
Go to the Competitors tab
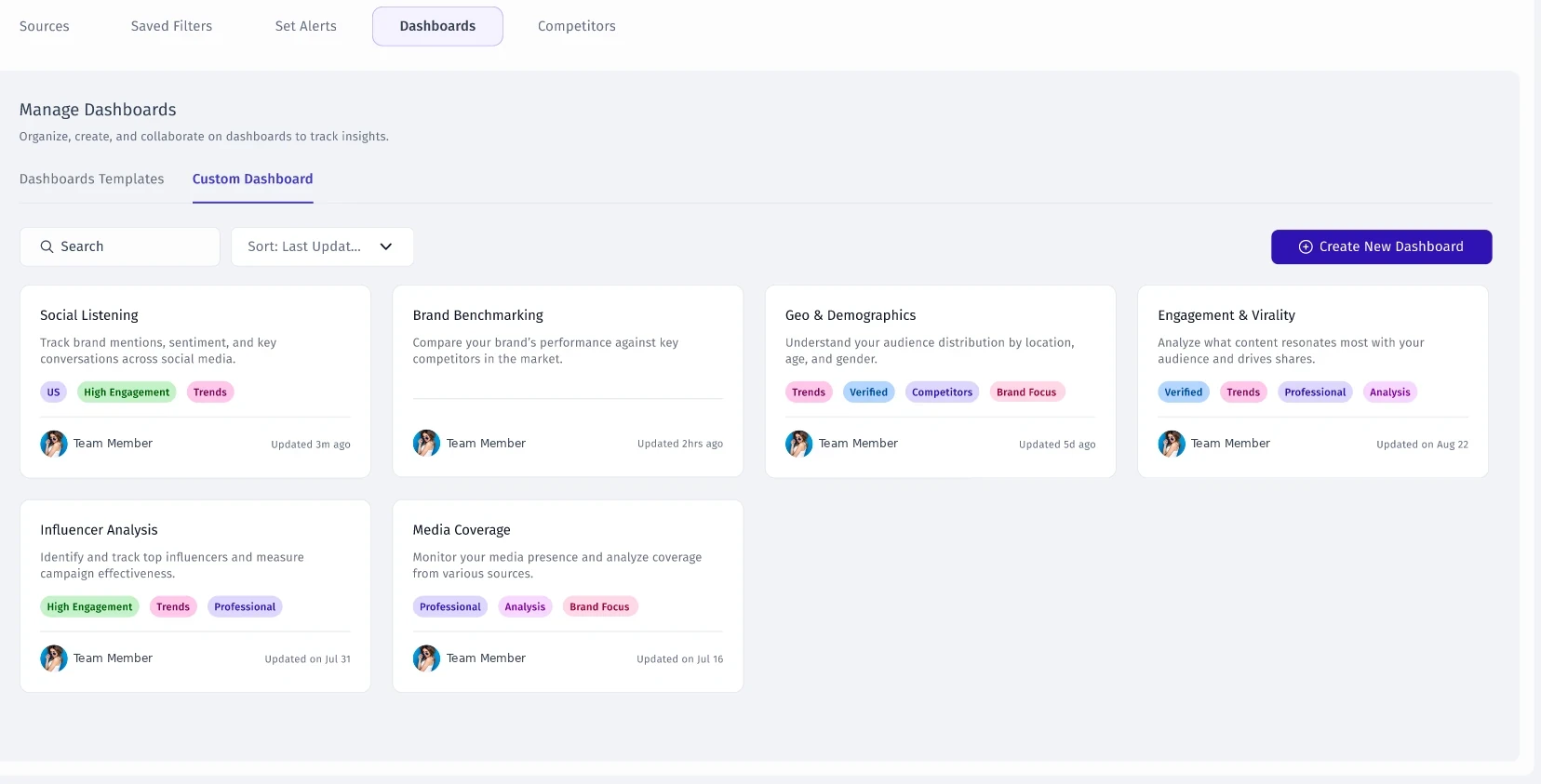(577, 26)
